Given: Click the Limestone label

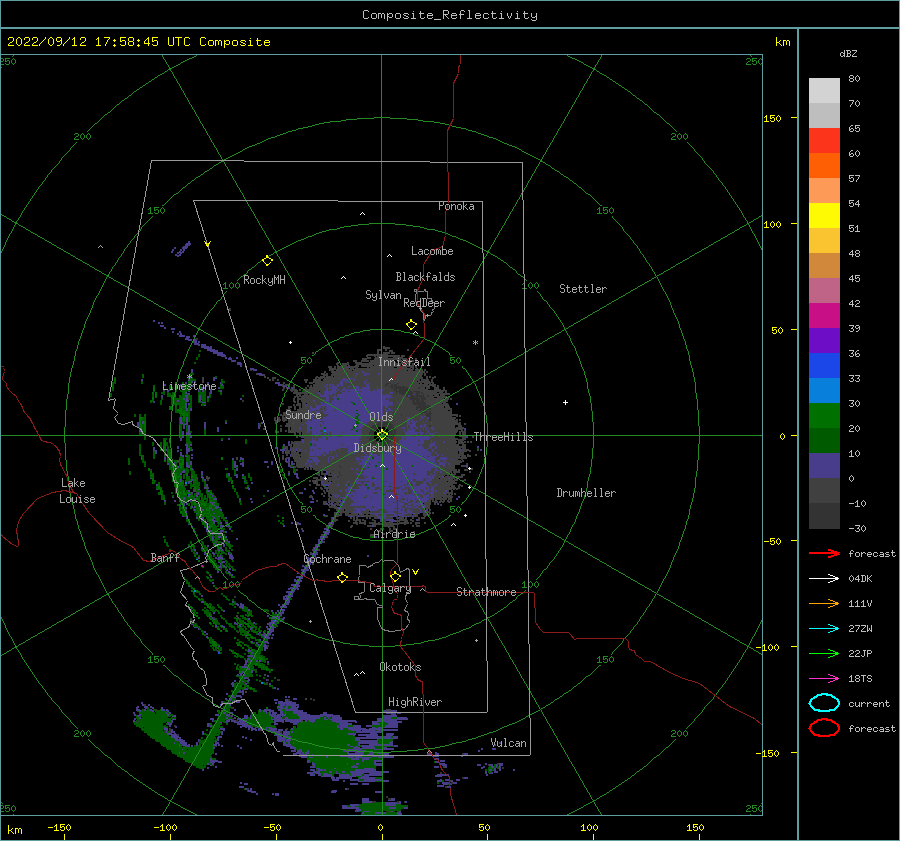Looking at the screenshot, I should click(189, 386).
